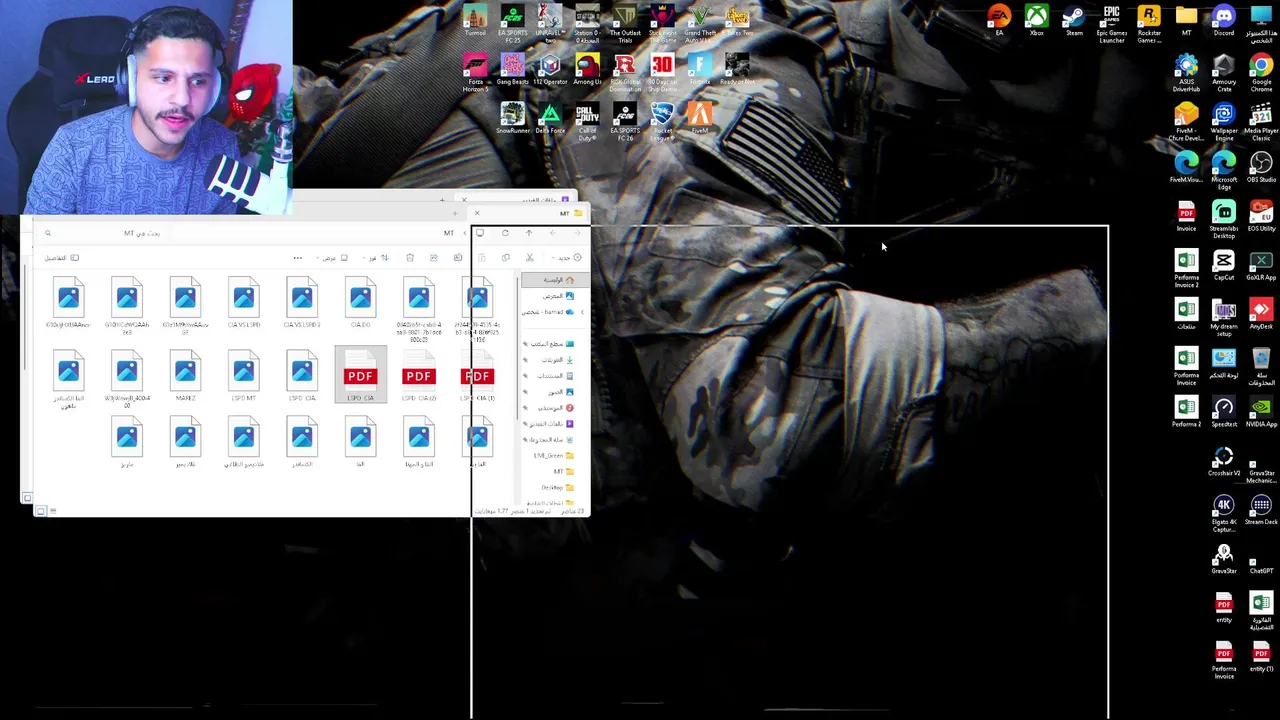This screenshot has height=720, width=1280.
Task: Open the MT folder on the desktop
Action: [x=1186, y=20]
